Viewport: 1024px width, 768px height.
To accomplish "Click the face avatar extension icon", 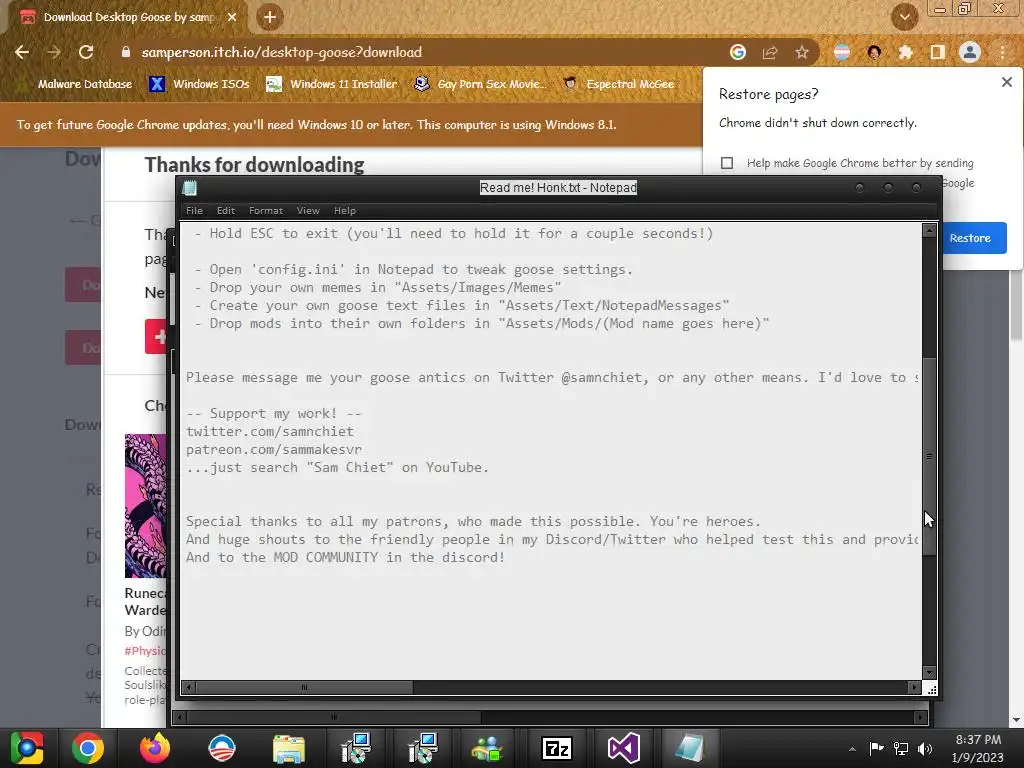I will pyautogui.click(x=874, y=52).
